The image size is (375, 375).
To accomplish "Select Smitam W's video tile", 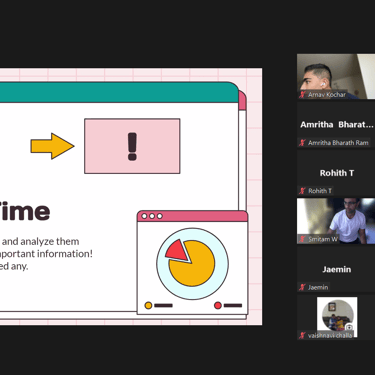I will click(336, 221).
